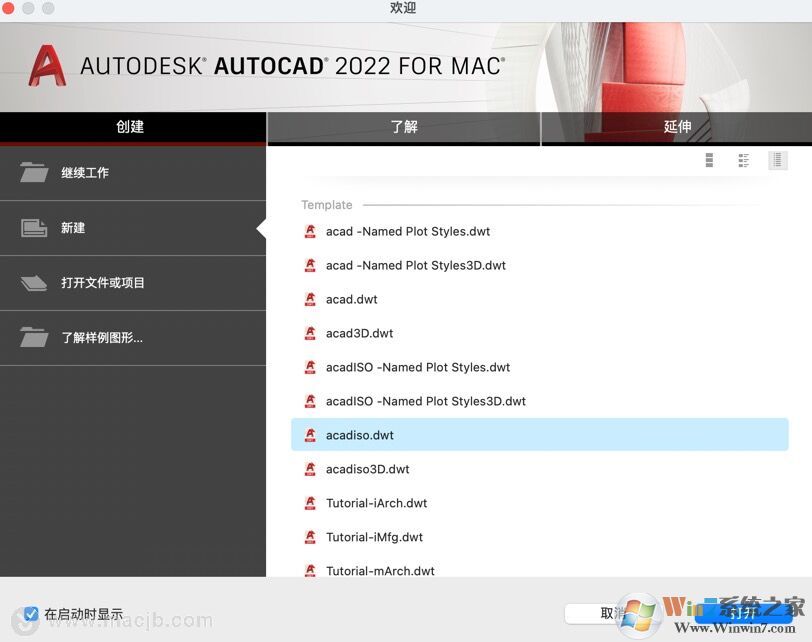Select the Tutorial-mArch.dwt template name
Image resolution: width=812 pixels, height=642 pixels.
380,571
